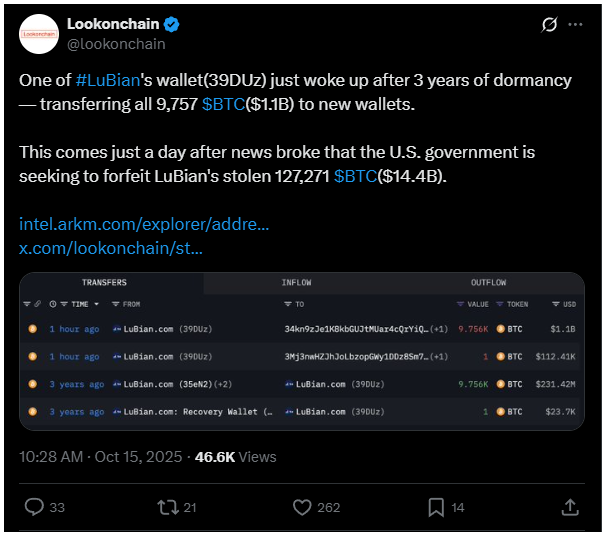Follow the x.com/lookonchain status link
This screenshot has width=606, height=536.
tap(110, 247)
